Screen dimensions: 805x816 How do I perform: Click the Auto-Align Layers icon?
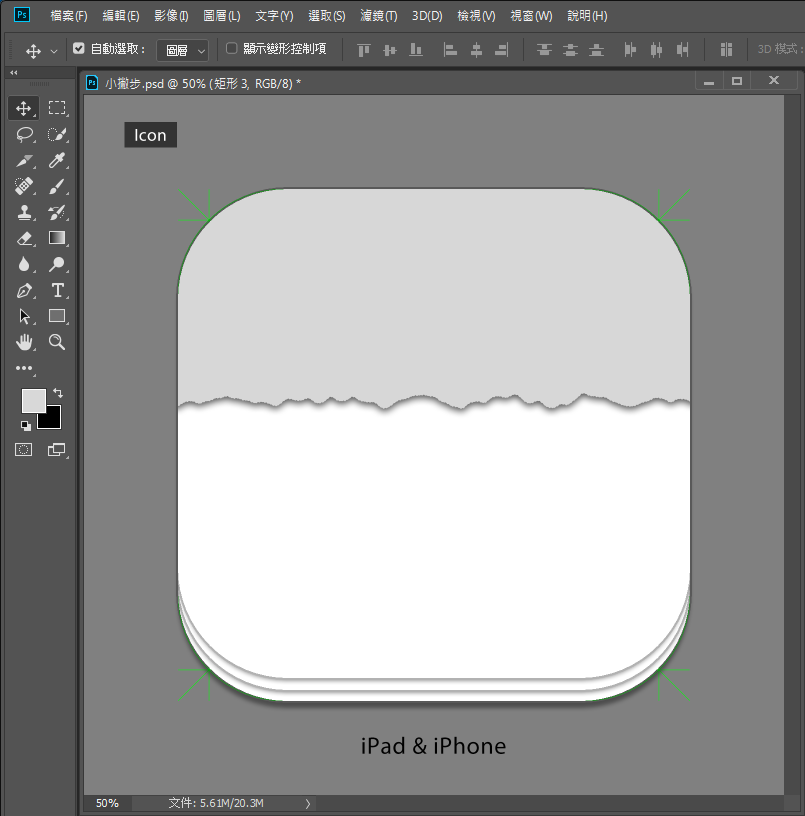point(726,50)
